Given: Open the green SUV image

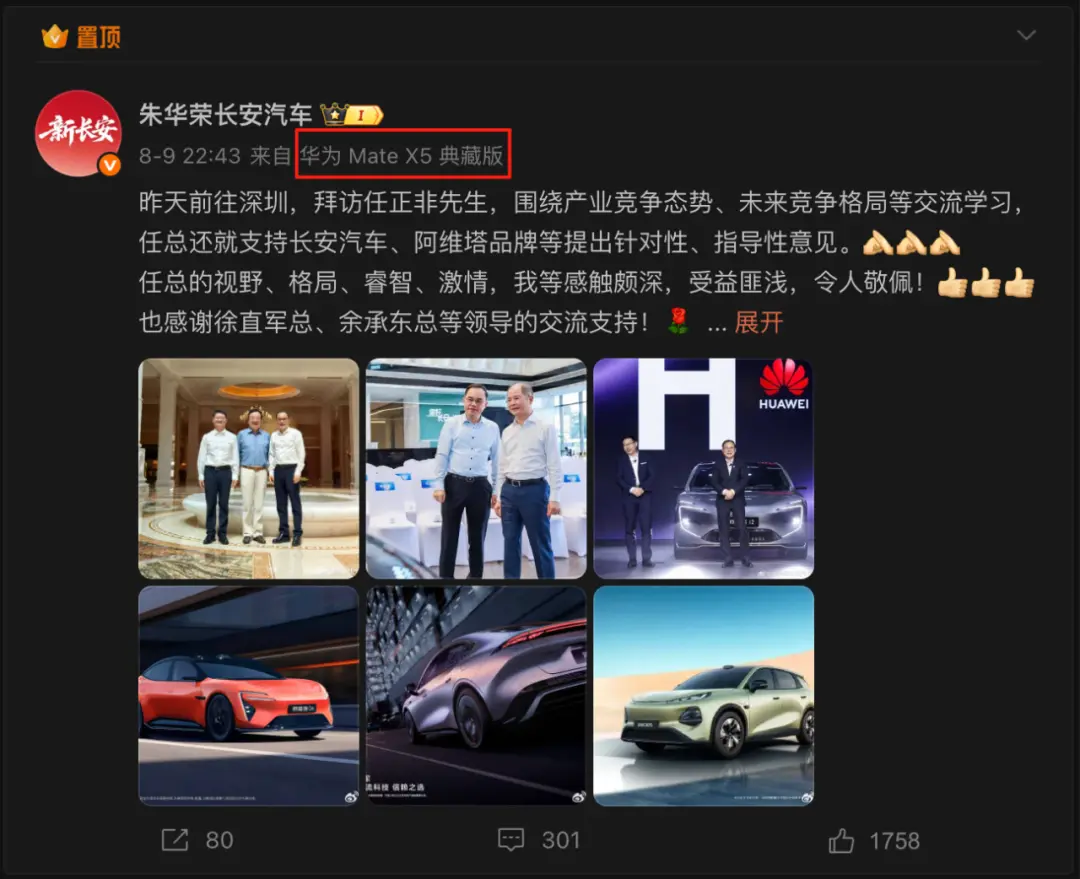Looking at the screenshot, I should click(703, 696).
